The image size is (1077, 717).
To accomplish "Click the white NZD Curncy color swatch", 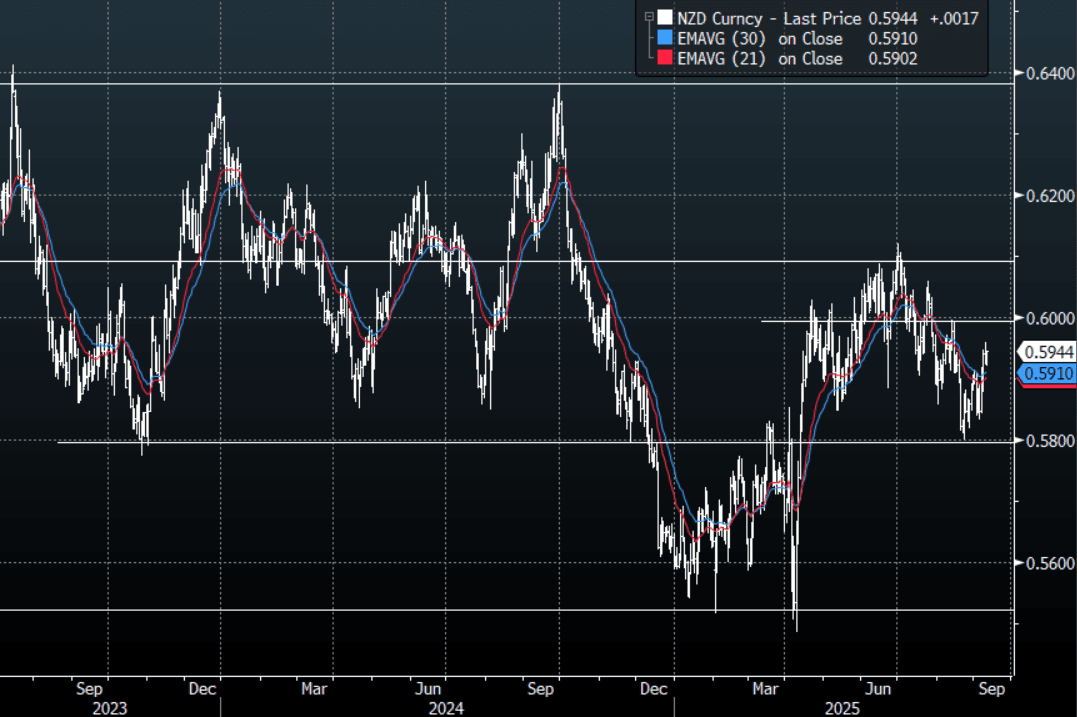I will pyautogui.click(x=666, y=17).
